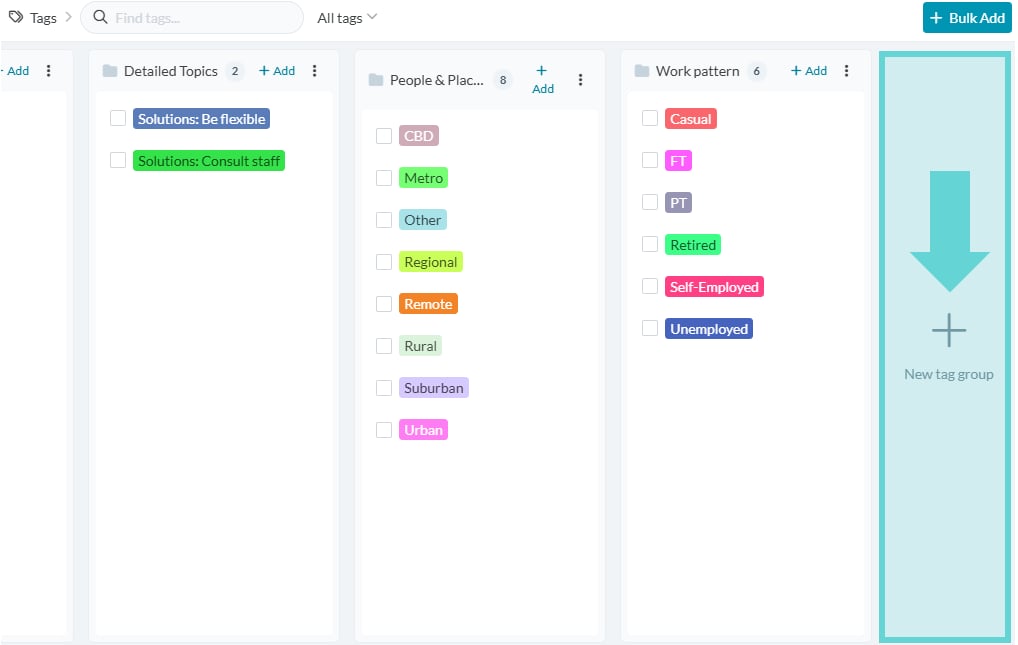The image size is (1018, 645).
Task: Click the People & Plac... group title
Action: (x=436, y=80)
